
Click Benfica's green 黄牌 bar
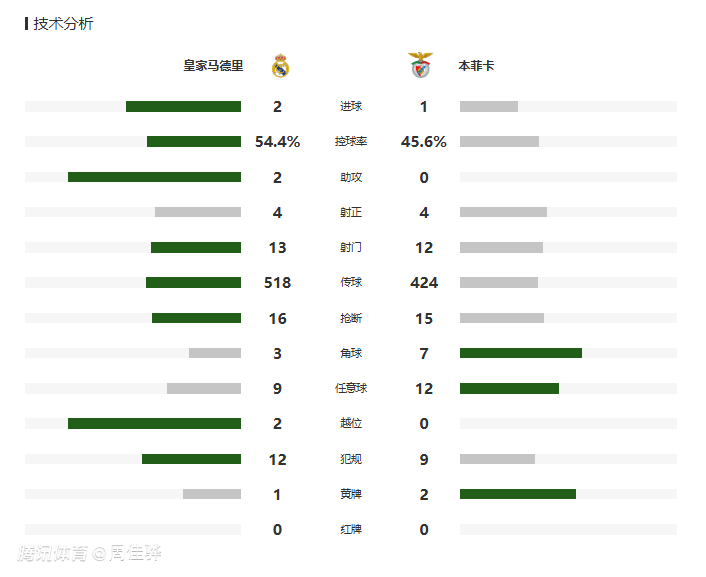[x=517, y=494]
